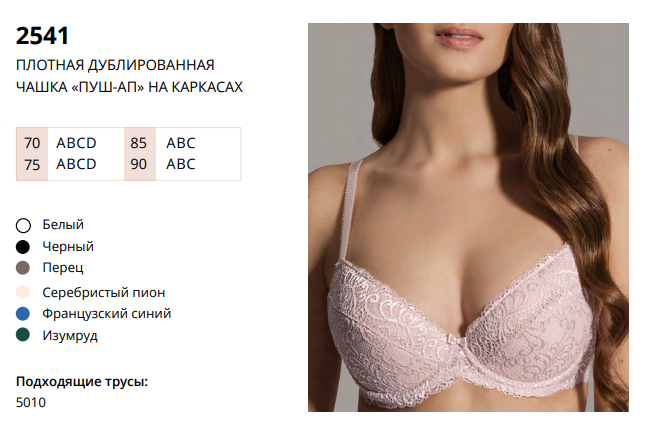Open matching briefs model 5010
The width and height of the screenshot is (654, 437).
(31, 403)
